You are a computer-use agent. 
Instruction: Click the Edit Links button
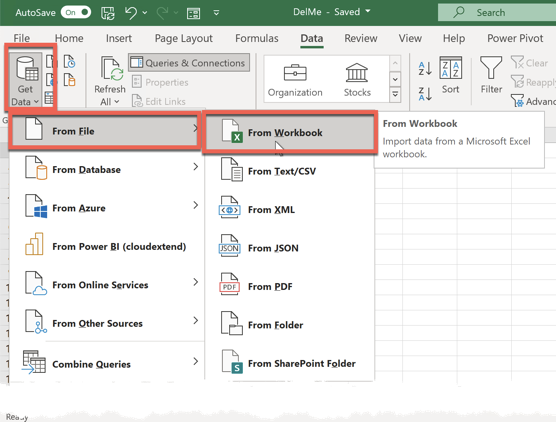pyautogui.click(x=159, y=101)
